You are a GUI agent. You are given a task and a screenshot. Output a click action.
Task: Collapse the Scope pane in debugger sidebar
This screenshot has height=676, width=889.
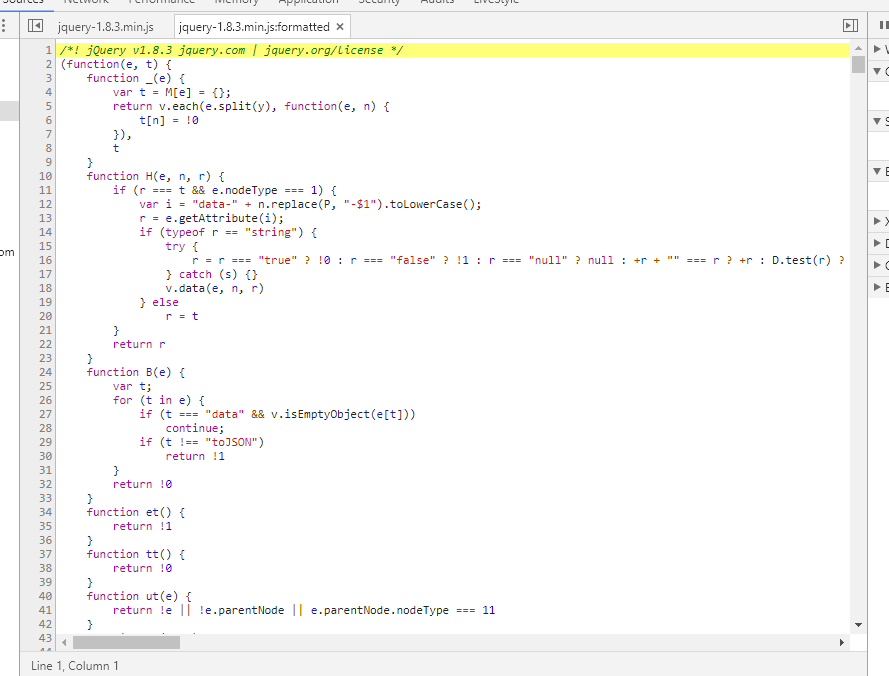click(x=879, y=121)
